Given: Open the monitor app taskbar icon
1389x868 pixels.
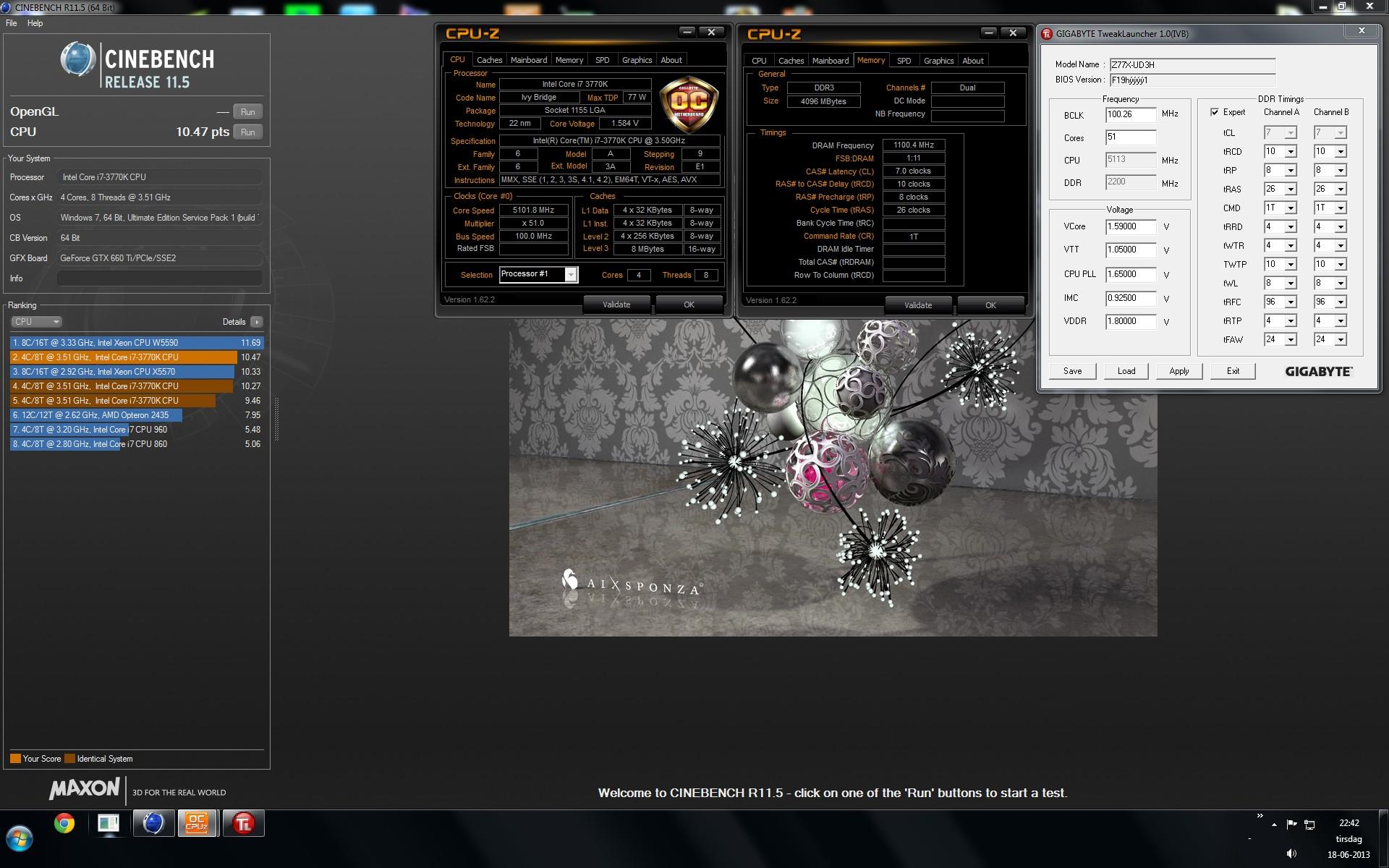Looking at the screenshot, I should [x=109, y=824].
